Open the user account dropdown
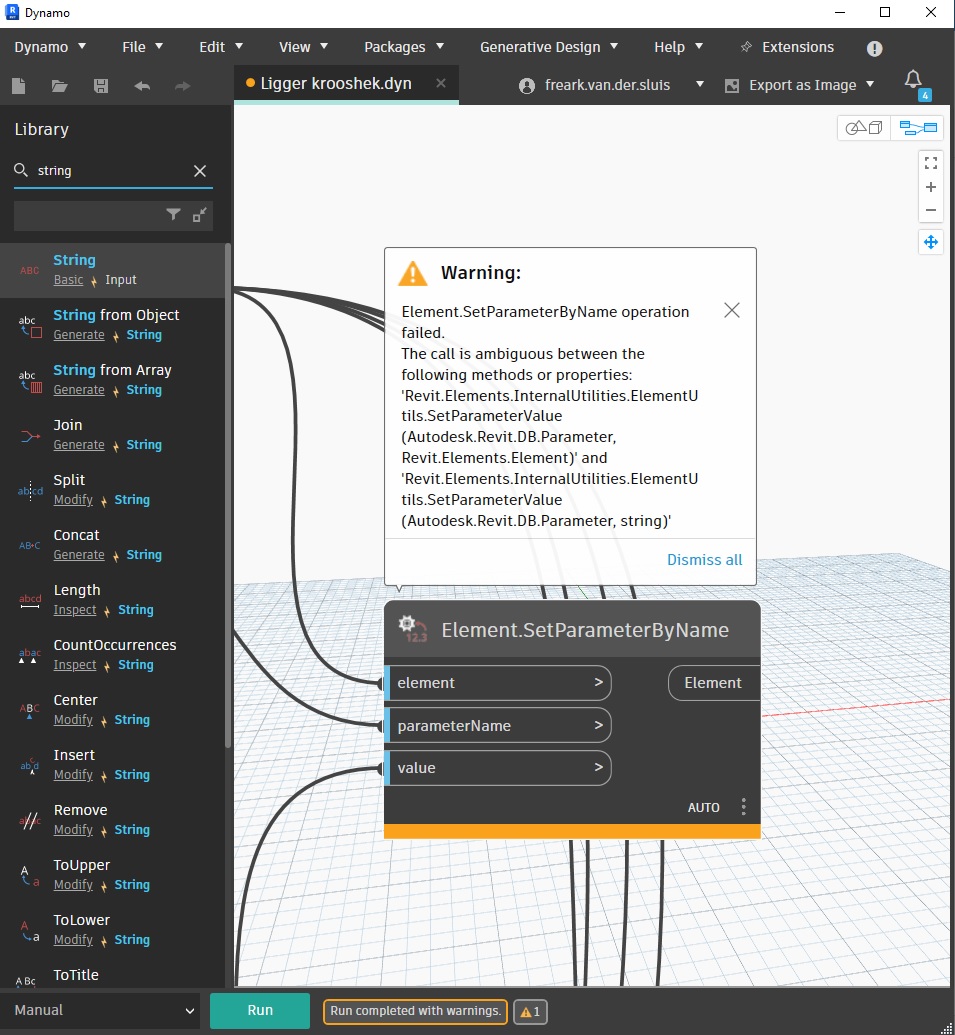955x1035 pixels. coord(699,85)
